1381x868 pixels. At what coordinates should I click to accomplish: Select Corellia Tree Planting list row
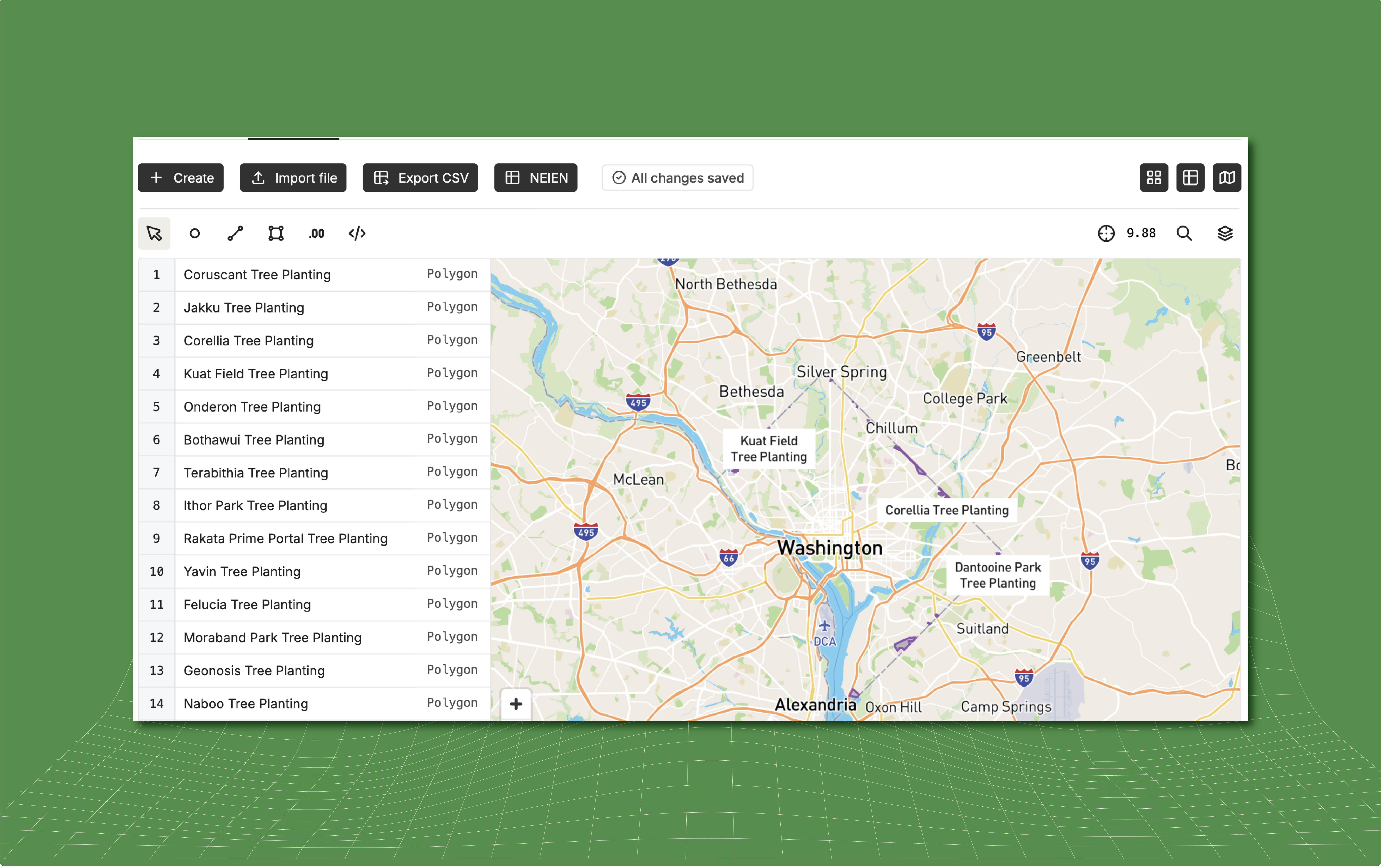[314, 341]
